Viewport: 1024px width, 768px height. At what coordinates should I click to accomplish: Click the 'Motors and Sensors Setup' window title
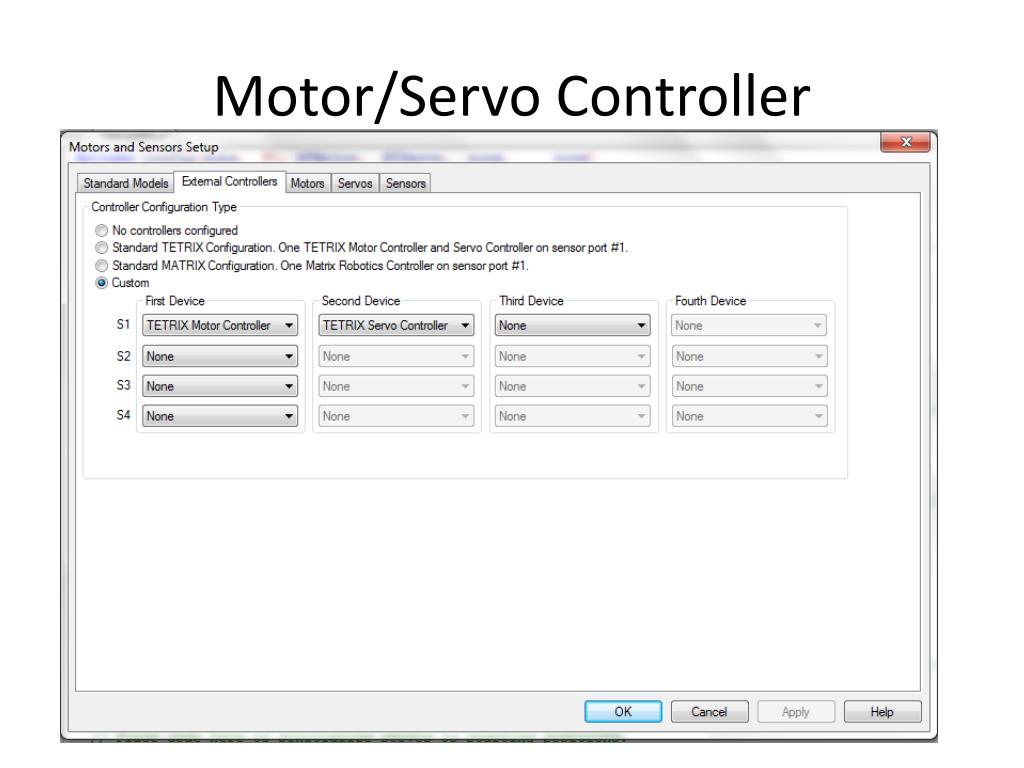(144, 147)
